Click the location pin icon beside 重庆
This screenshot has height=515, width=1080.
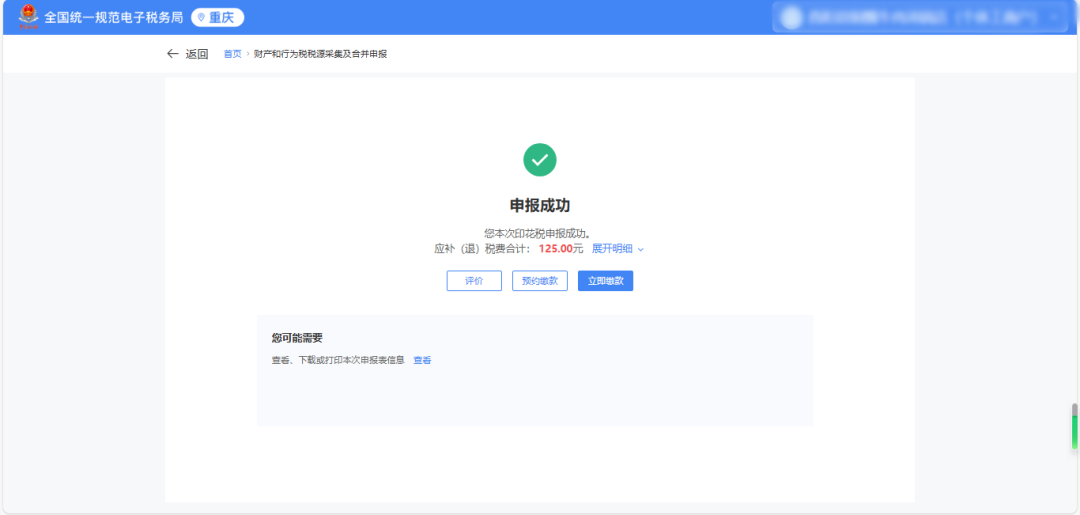tap(201, 18)
